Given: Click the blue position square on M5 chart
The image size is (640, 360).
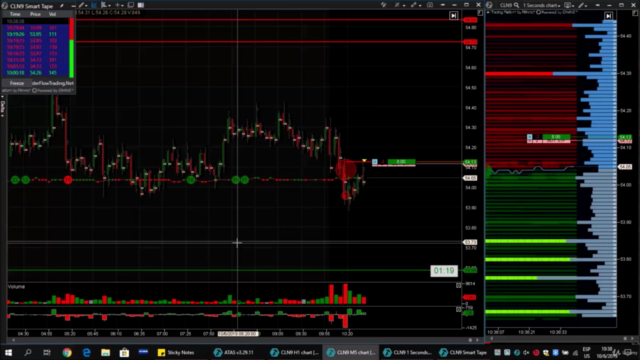Looking at the screenshot, I should point(375,162).
